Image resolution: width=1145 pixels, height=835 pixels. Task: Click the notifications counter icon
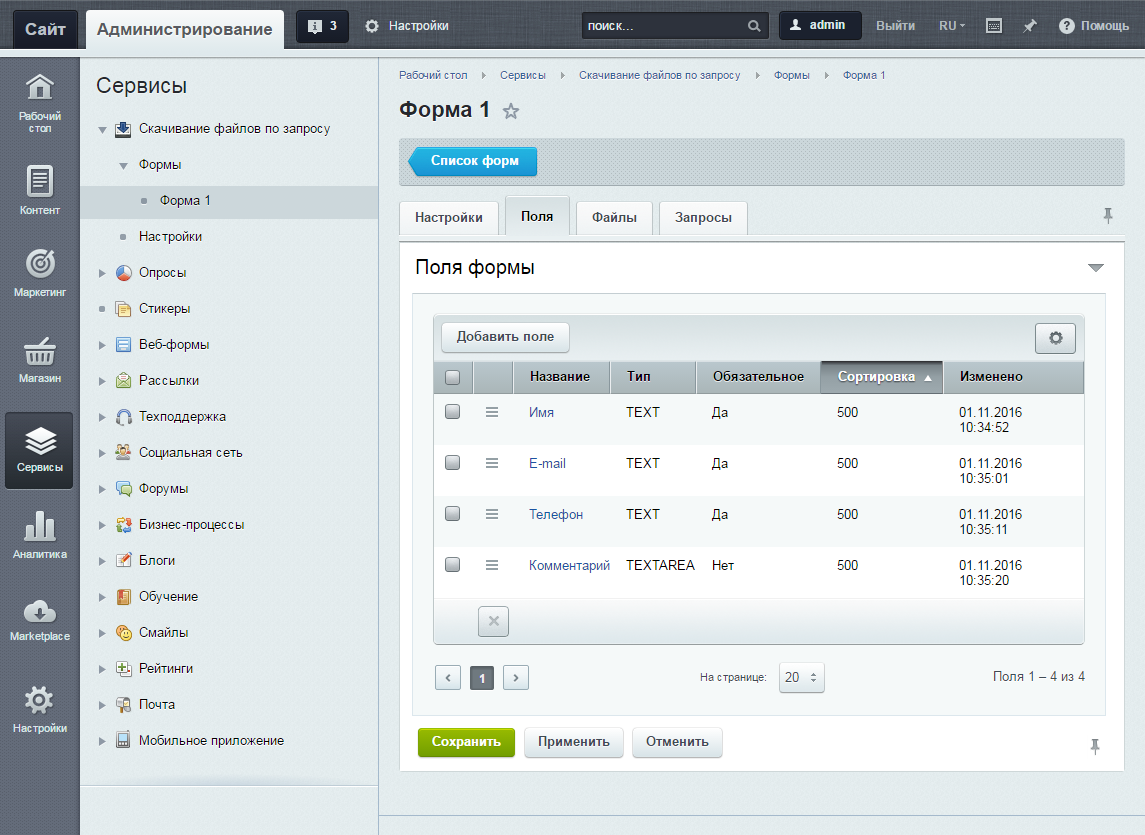tap(322, 26)
